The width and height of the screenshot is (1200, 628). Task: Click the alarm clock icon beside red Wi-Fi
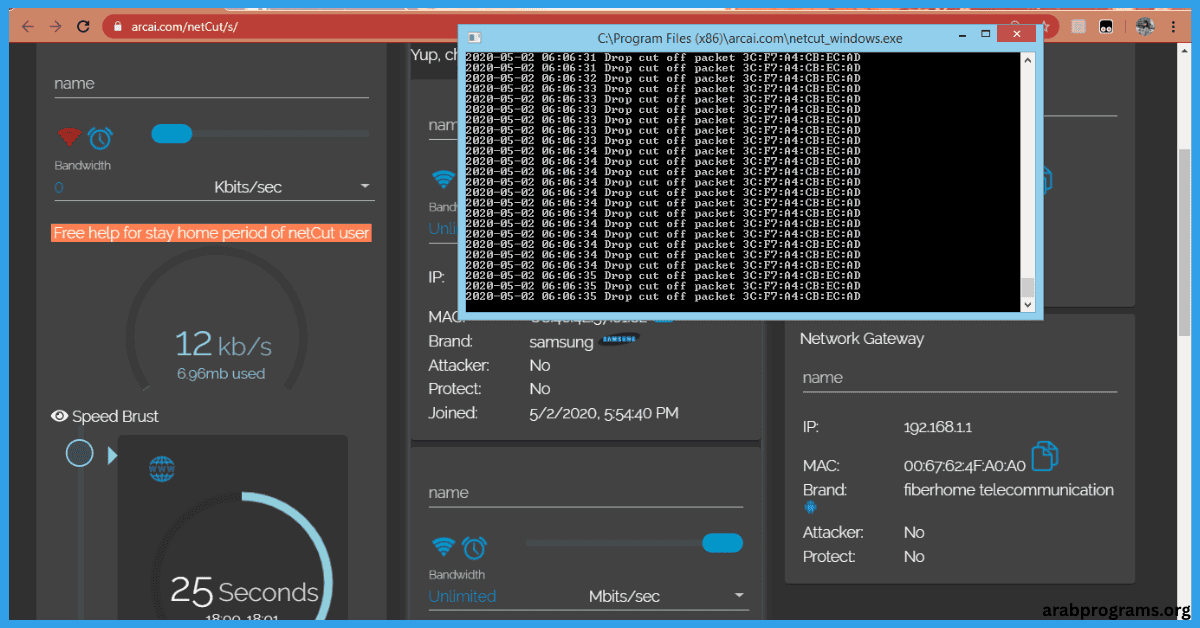[100, 137]
